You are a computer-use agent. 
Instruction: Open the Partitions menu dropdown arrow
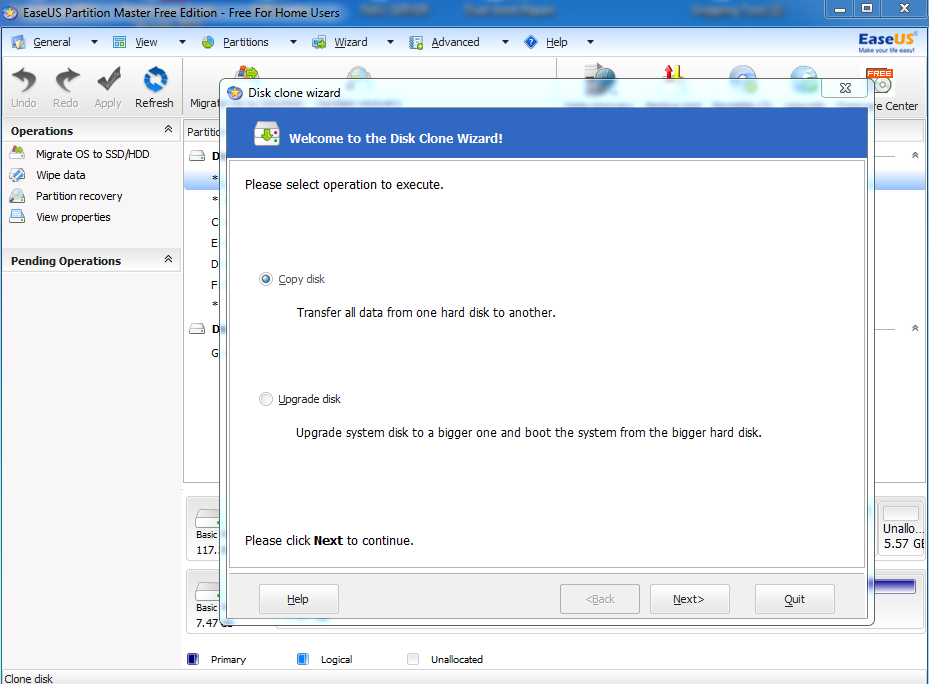[x=293, y=42]
